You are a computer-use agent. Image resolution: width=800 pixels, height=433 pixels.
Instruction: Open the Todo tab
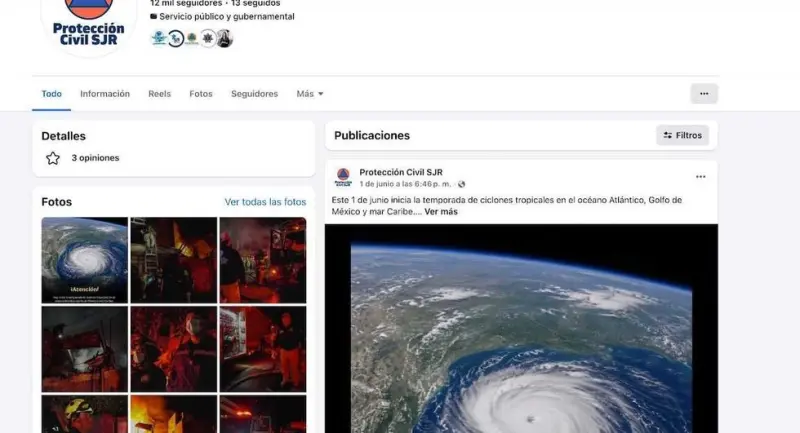(x=52, y=94)
